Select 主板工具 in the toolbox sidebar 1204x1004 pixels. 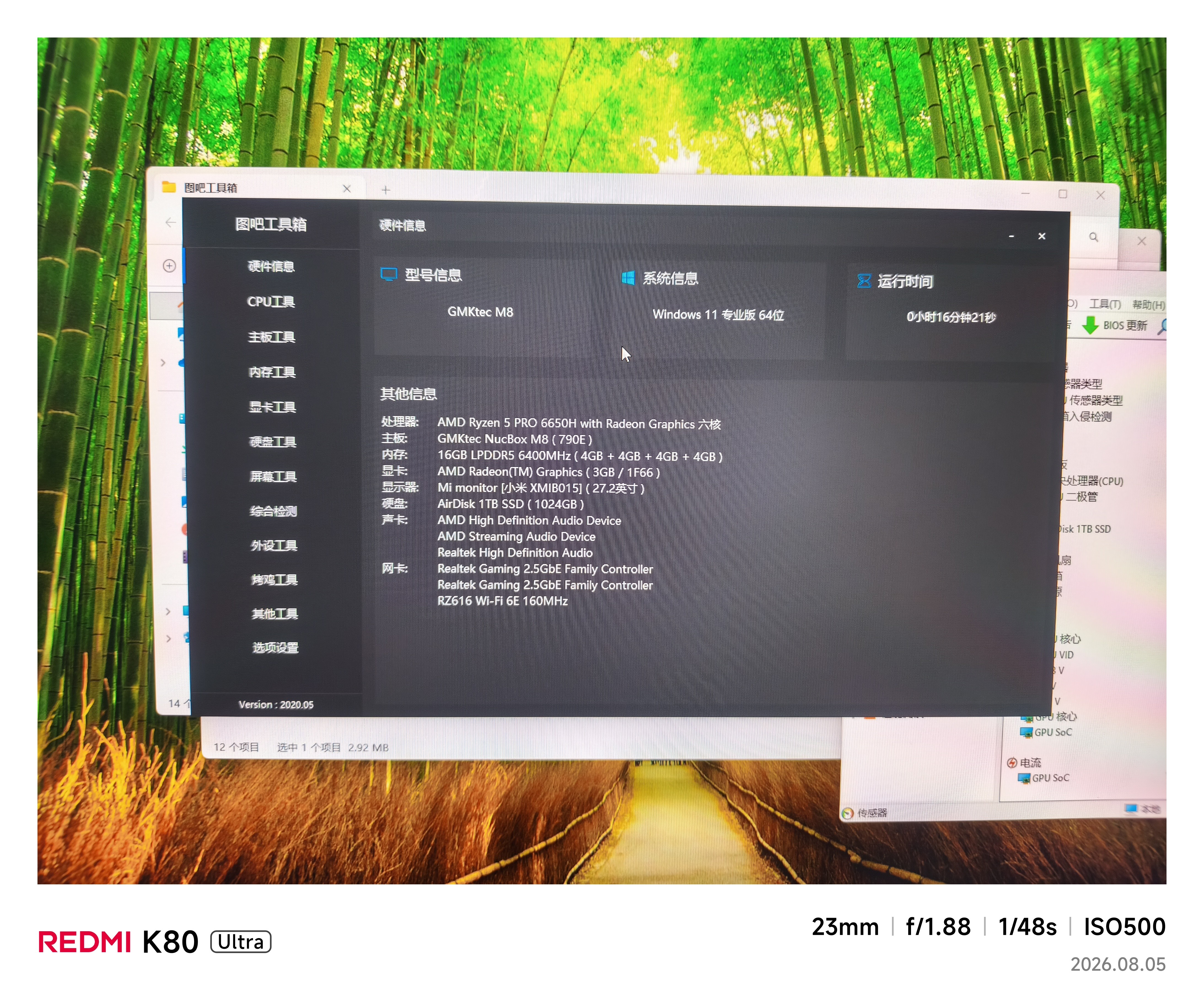tap(271, 337)
